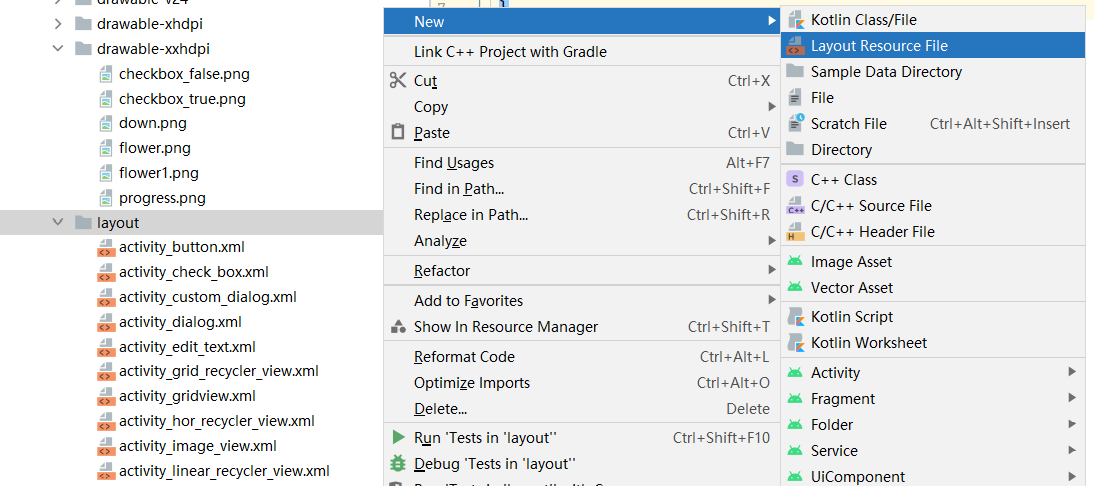Click the Kotlin Class/File icon
This screenshot has height=486, width=1094.
[795, 20]
